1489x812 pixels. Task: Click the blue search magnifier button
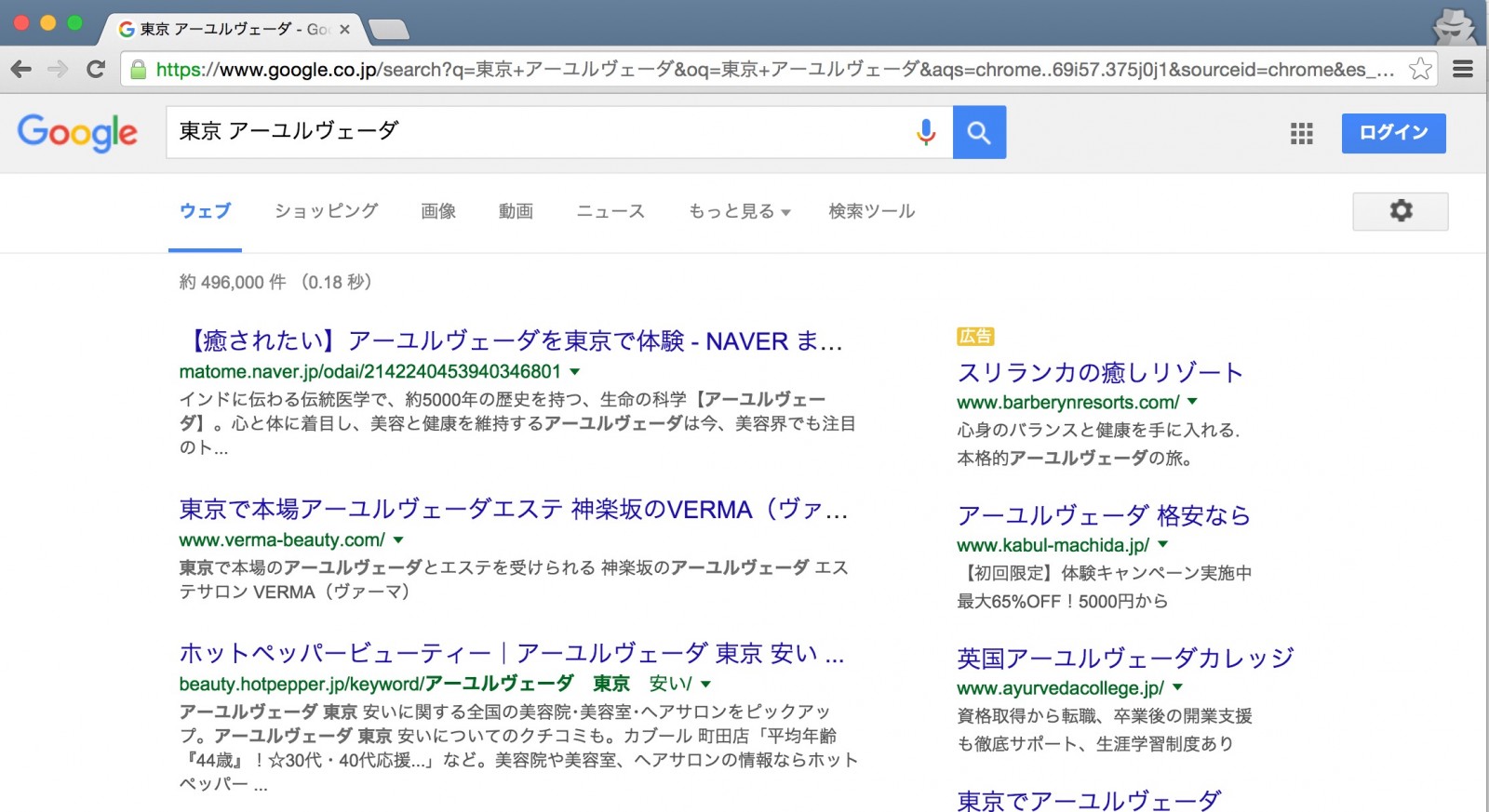point(979,132)
